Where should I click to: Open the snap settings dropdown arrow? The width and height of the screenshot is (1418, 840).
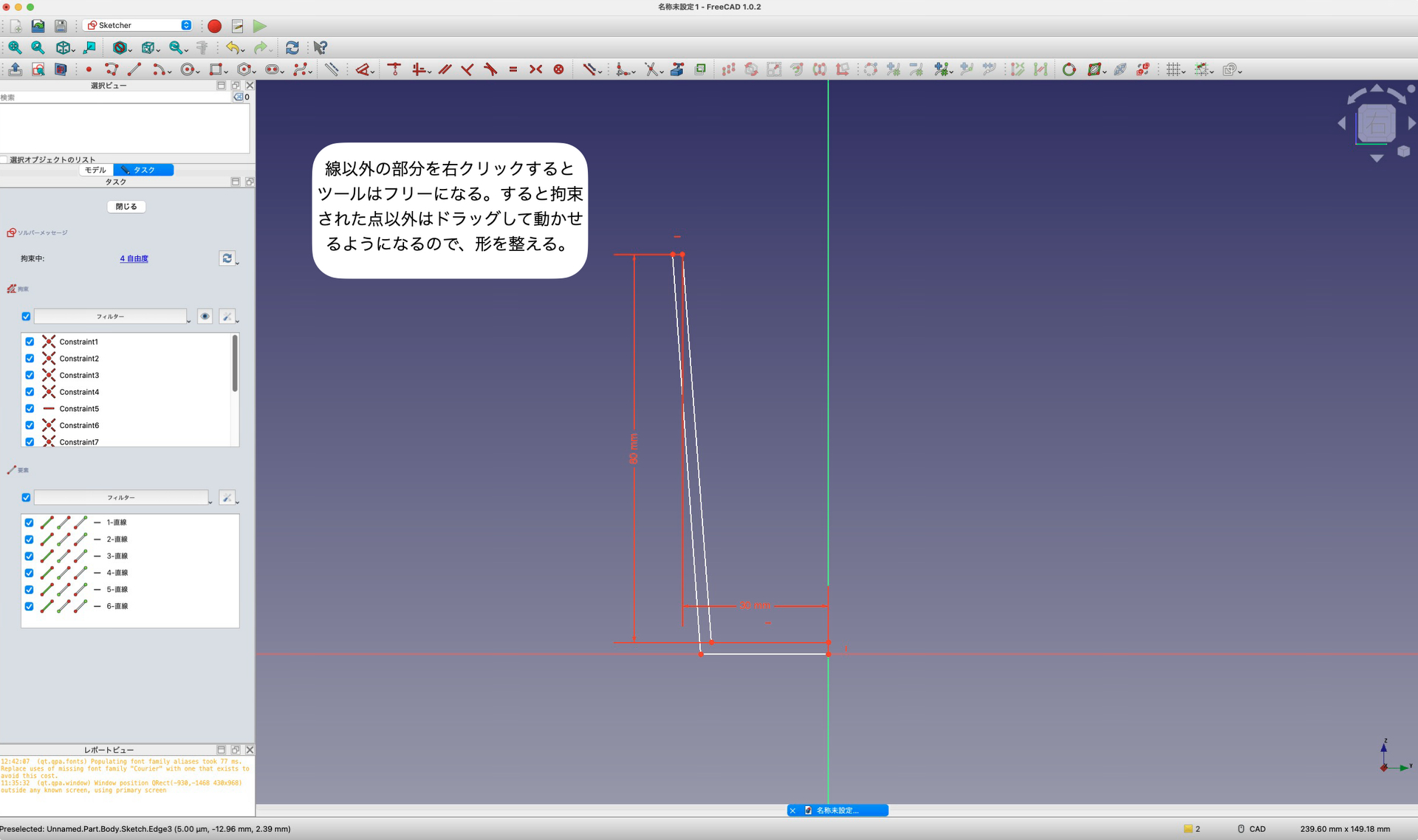click(1212, 72)
